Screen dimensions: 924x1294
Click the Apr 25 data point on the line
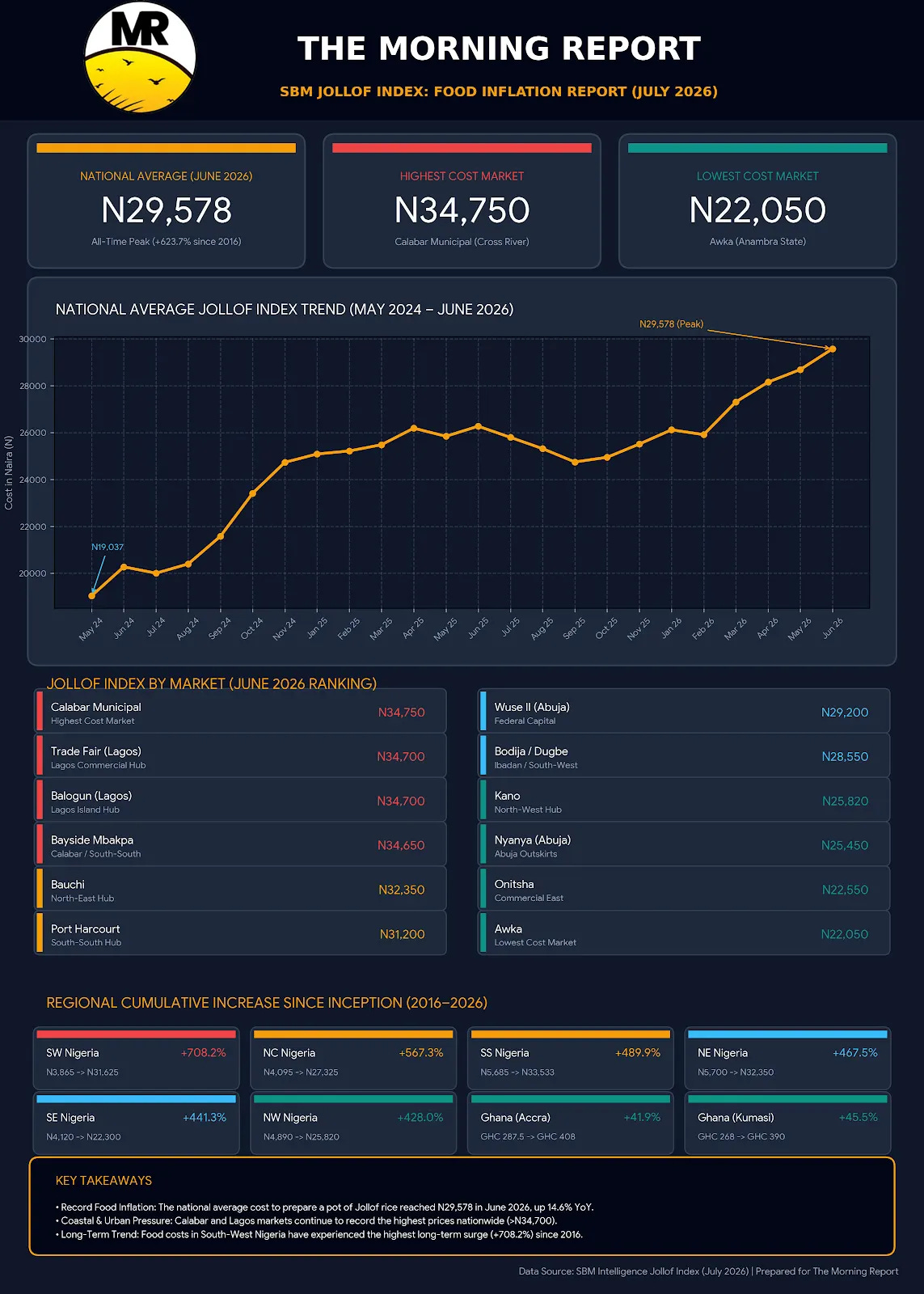[414, 428]
